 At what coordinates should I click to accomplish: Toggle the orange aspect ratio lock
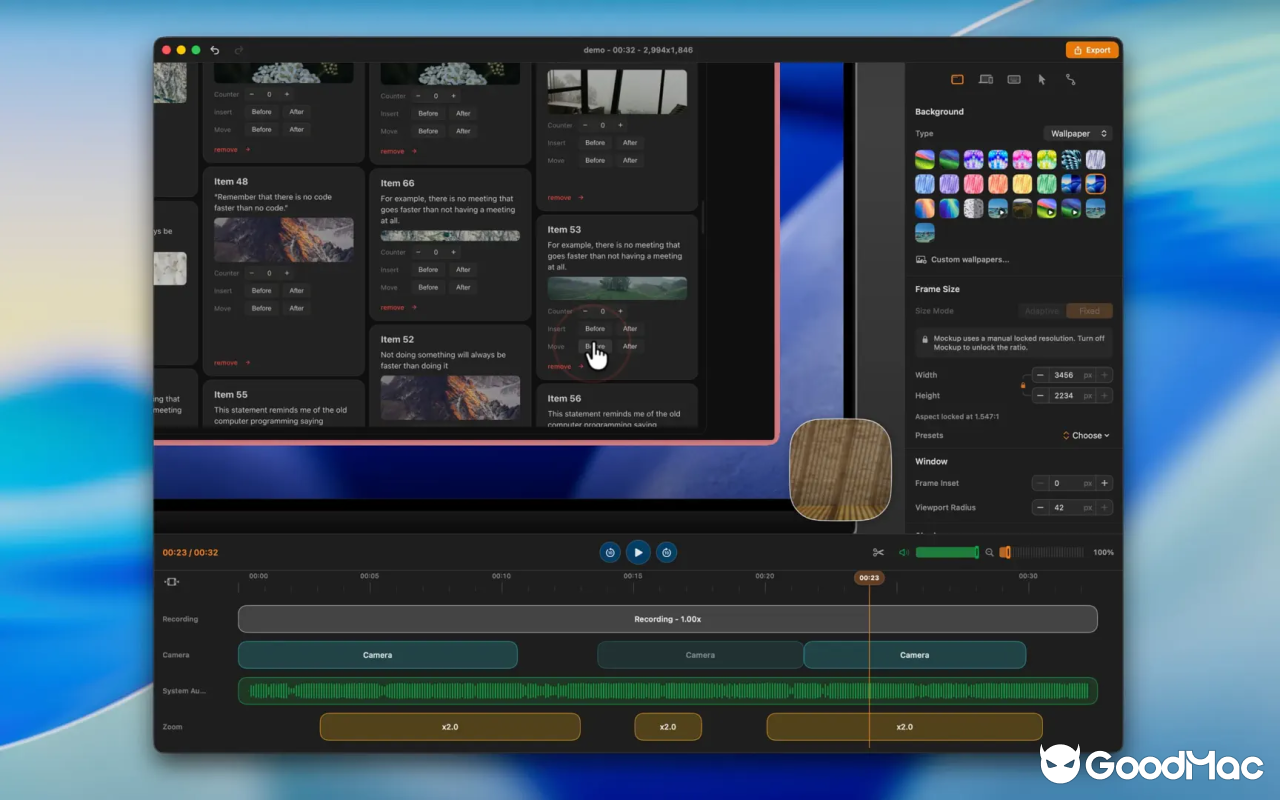point(1023,385)
